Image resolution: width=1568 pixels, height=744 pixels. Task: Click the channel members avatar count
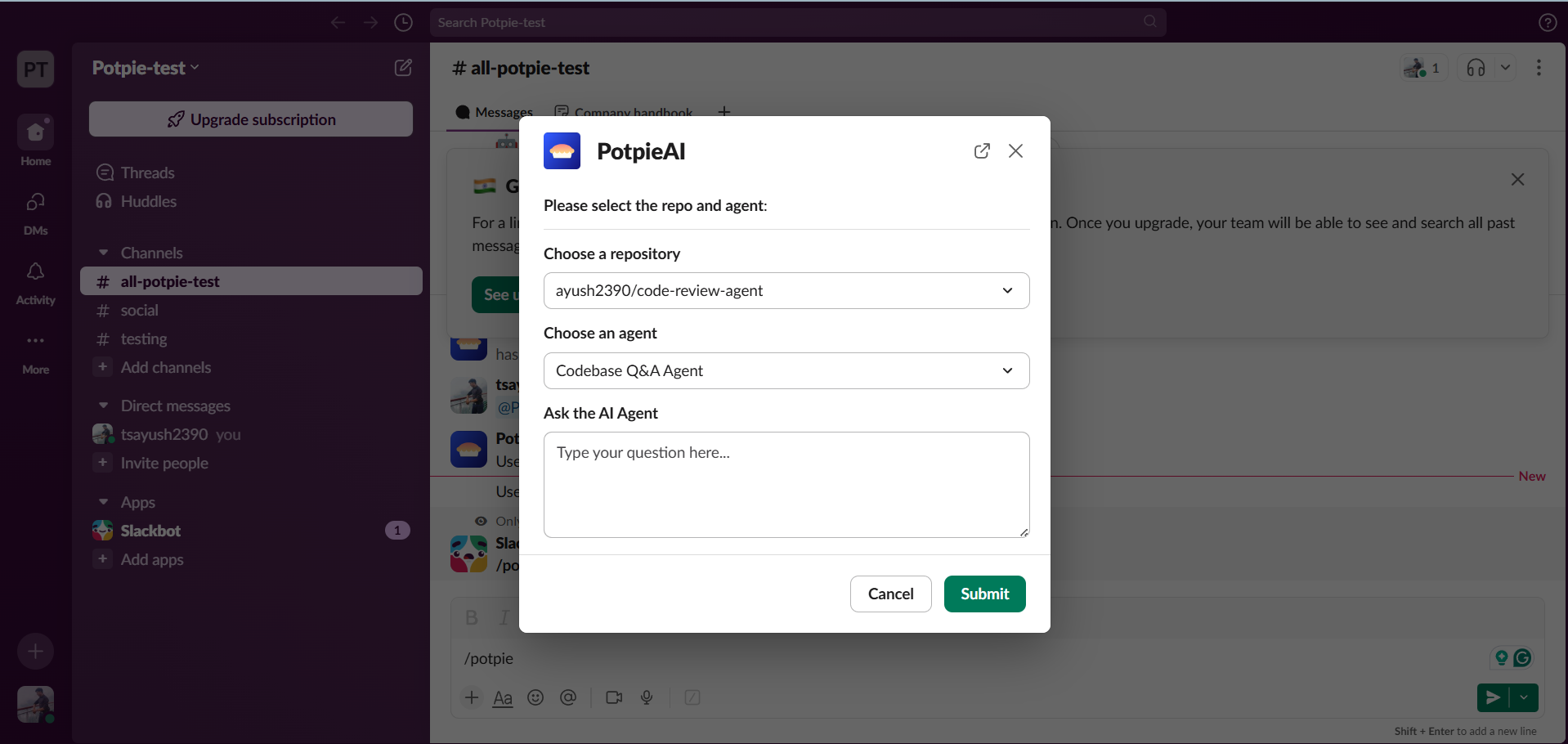(1423, 68)
